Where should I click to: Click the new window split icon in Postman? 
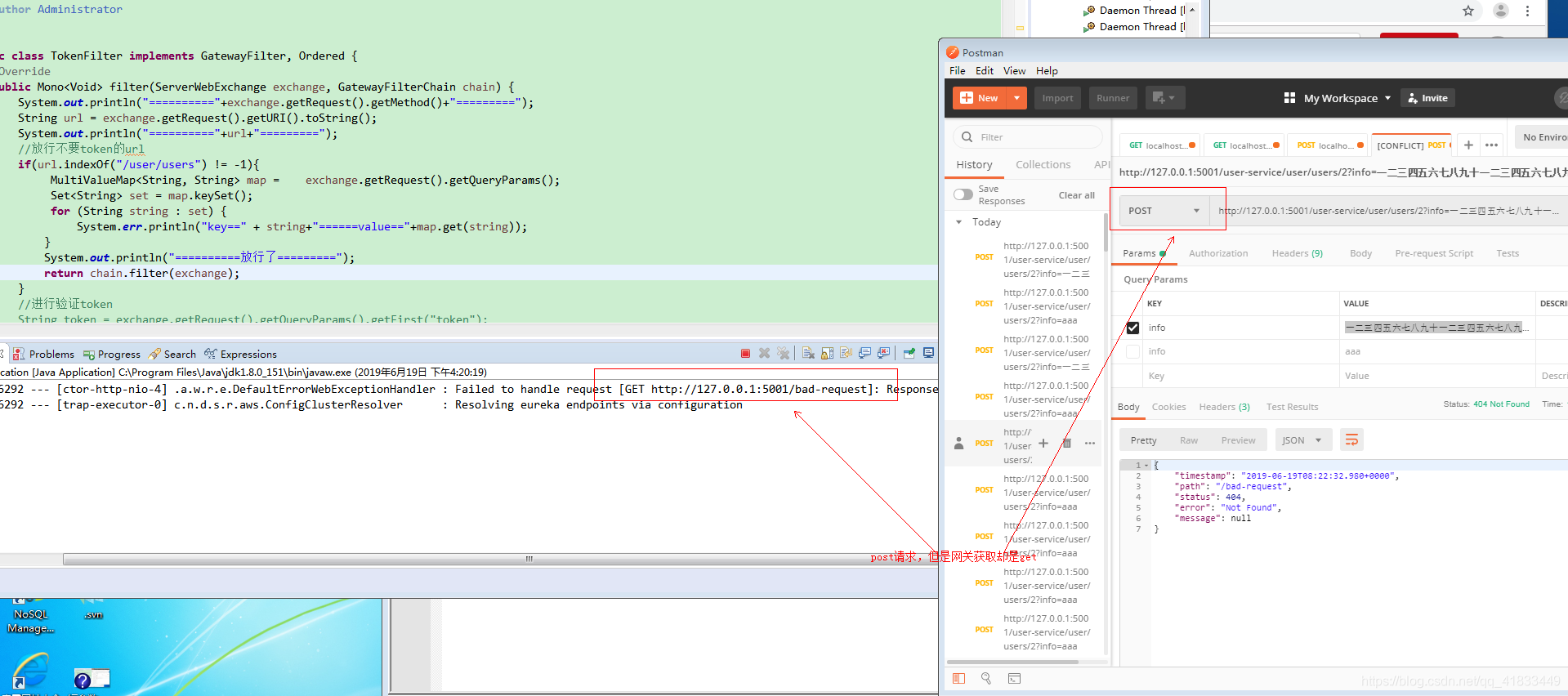pyautogui.click(x=1164, y=98)
